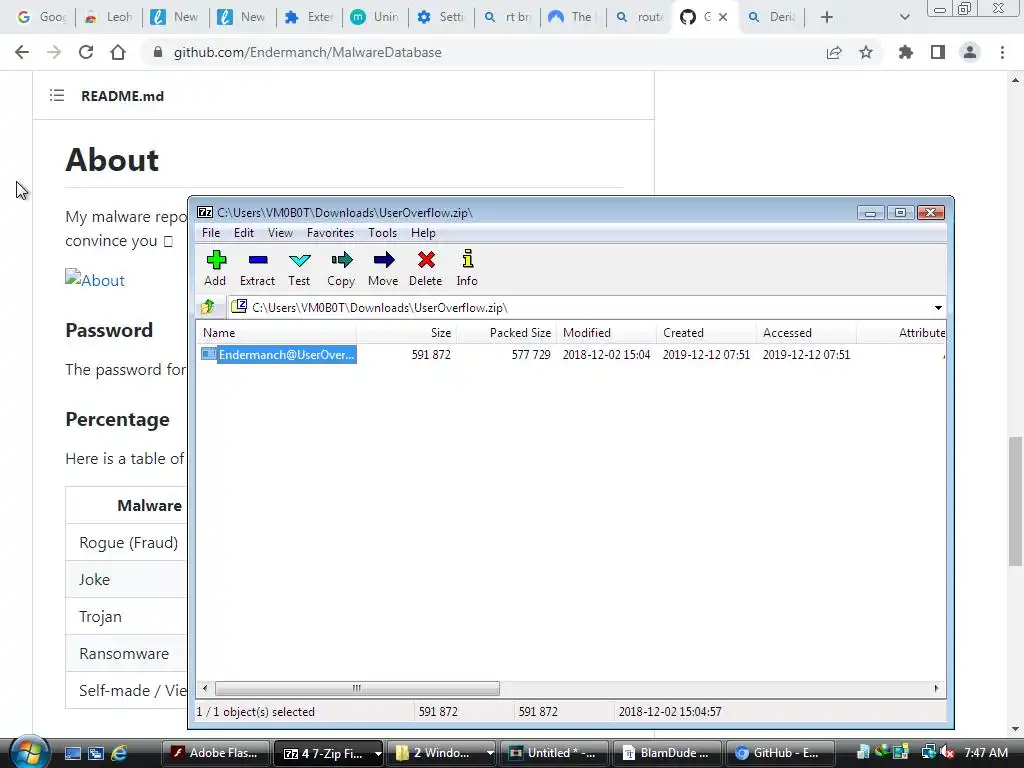Click the Info icon in 7-Zip toolbar
The image size is (1024, 768).
tap(467, 259)
